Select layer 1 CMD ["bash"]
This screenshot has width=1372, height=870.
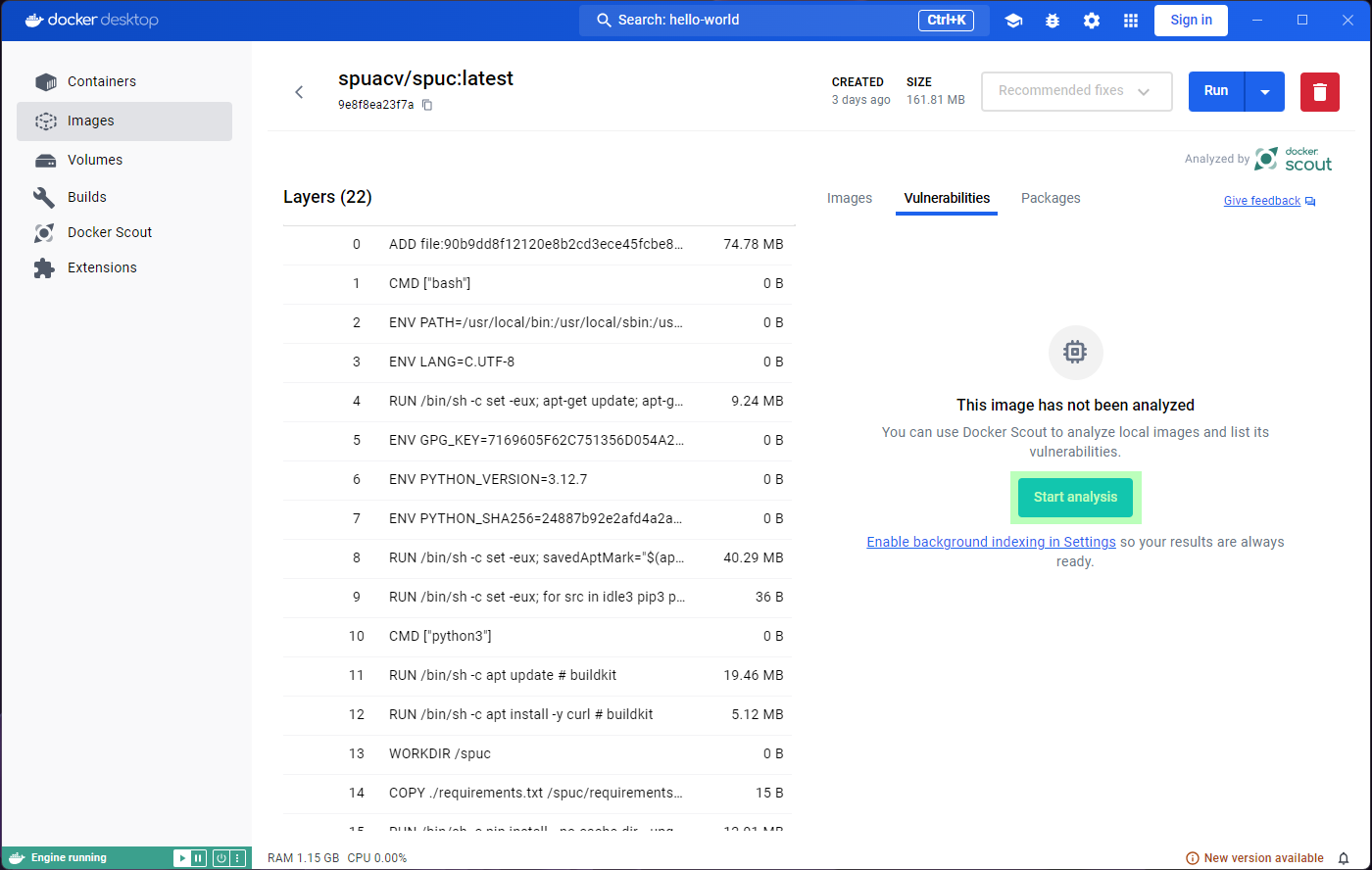point(539,283)
